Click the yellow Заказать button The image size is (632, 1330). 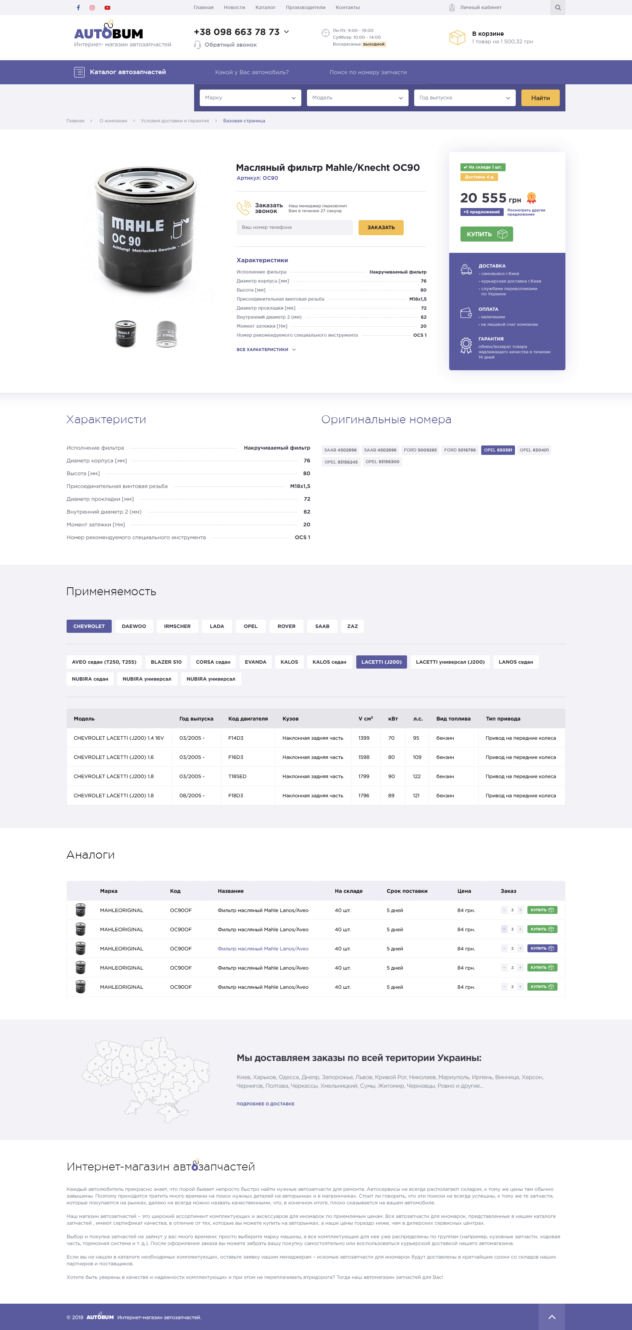coord(381,227)
